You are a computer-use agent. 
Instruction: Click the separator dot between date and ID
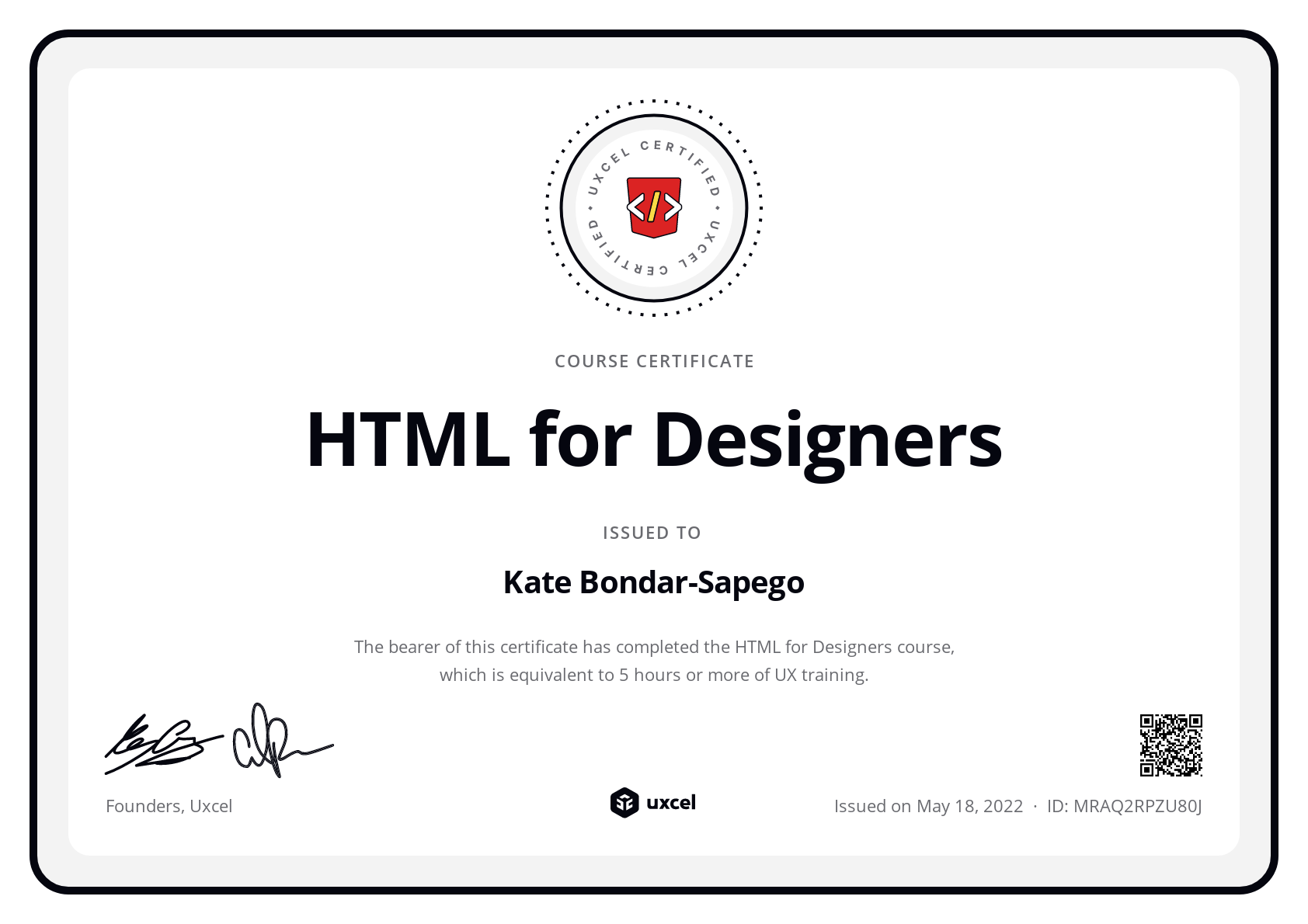coord(1035,806)
